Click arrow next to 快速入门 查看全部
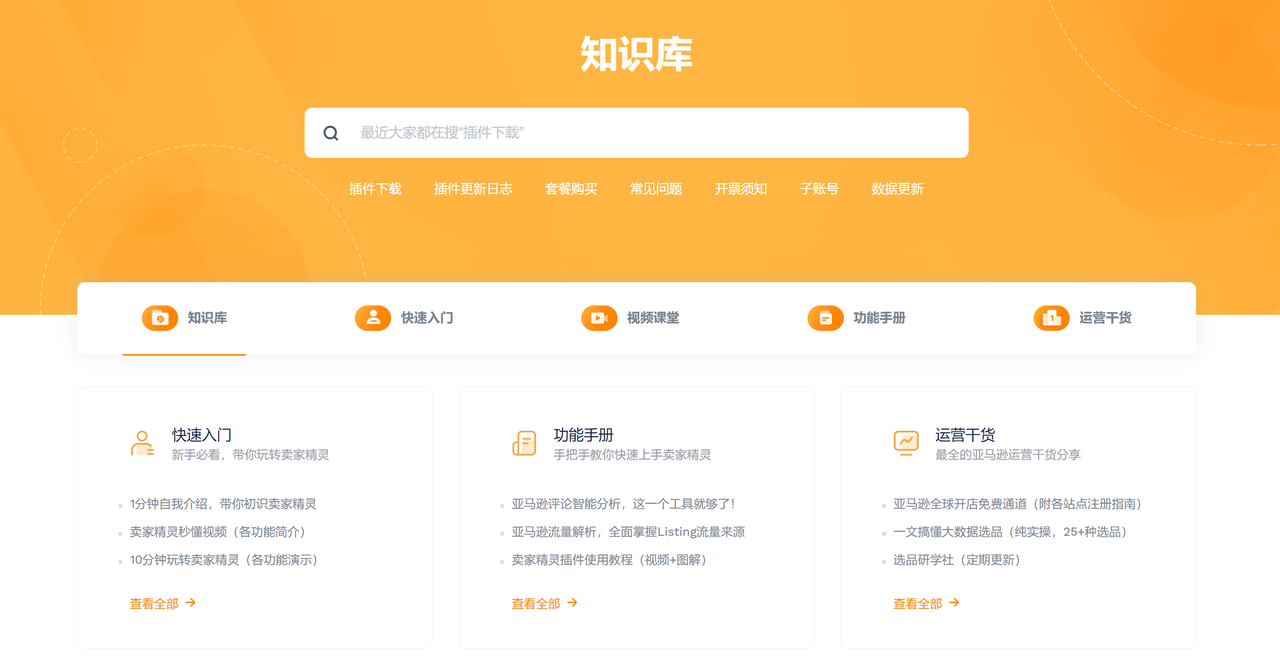The height and width of the screenshot is (658, 1280). 190,603
